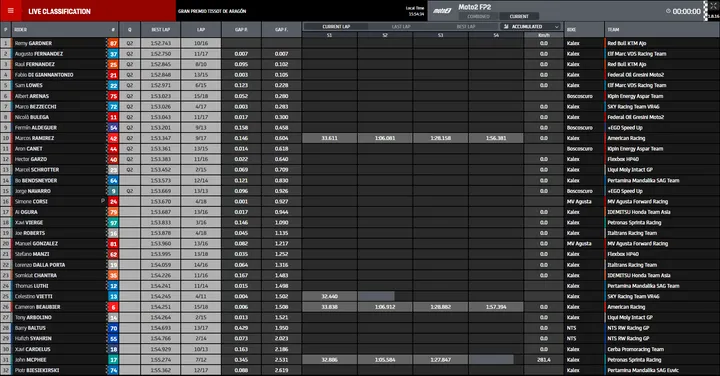Click the Q column header
Screen dimensions: 720x376
click(129, 29)
